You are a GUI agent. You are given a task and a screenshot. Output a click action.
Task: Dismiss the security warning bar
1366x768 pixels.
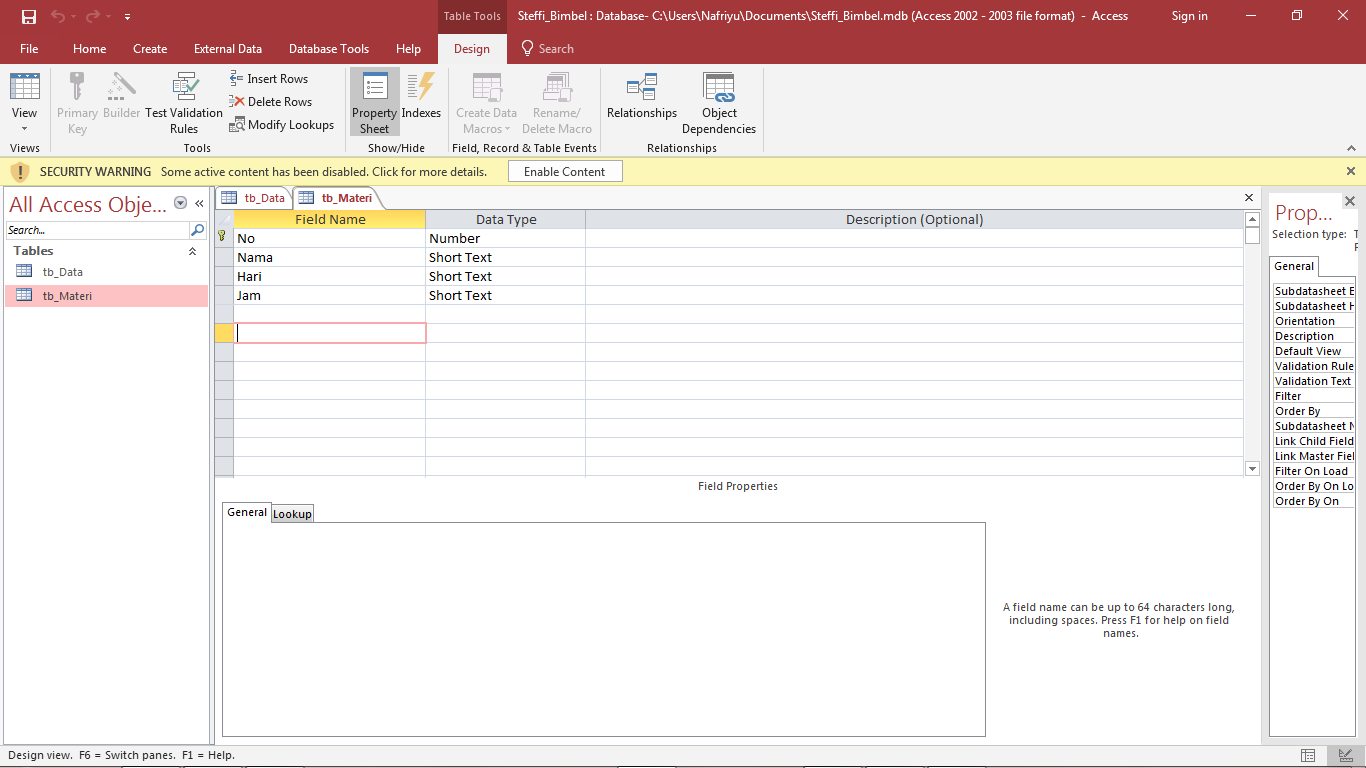pyautogui.click(x=1351, y=172)
